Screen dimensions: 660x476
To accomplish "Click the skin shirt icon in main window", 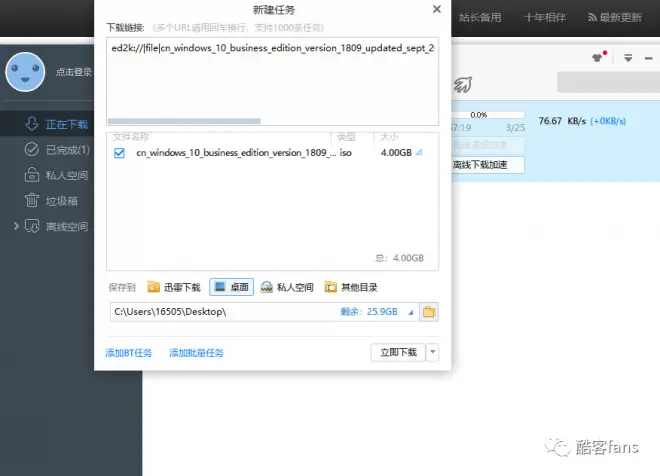I will click(598, 57).
